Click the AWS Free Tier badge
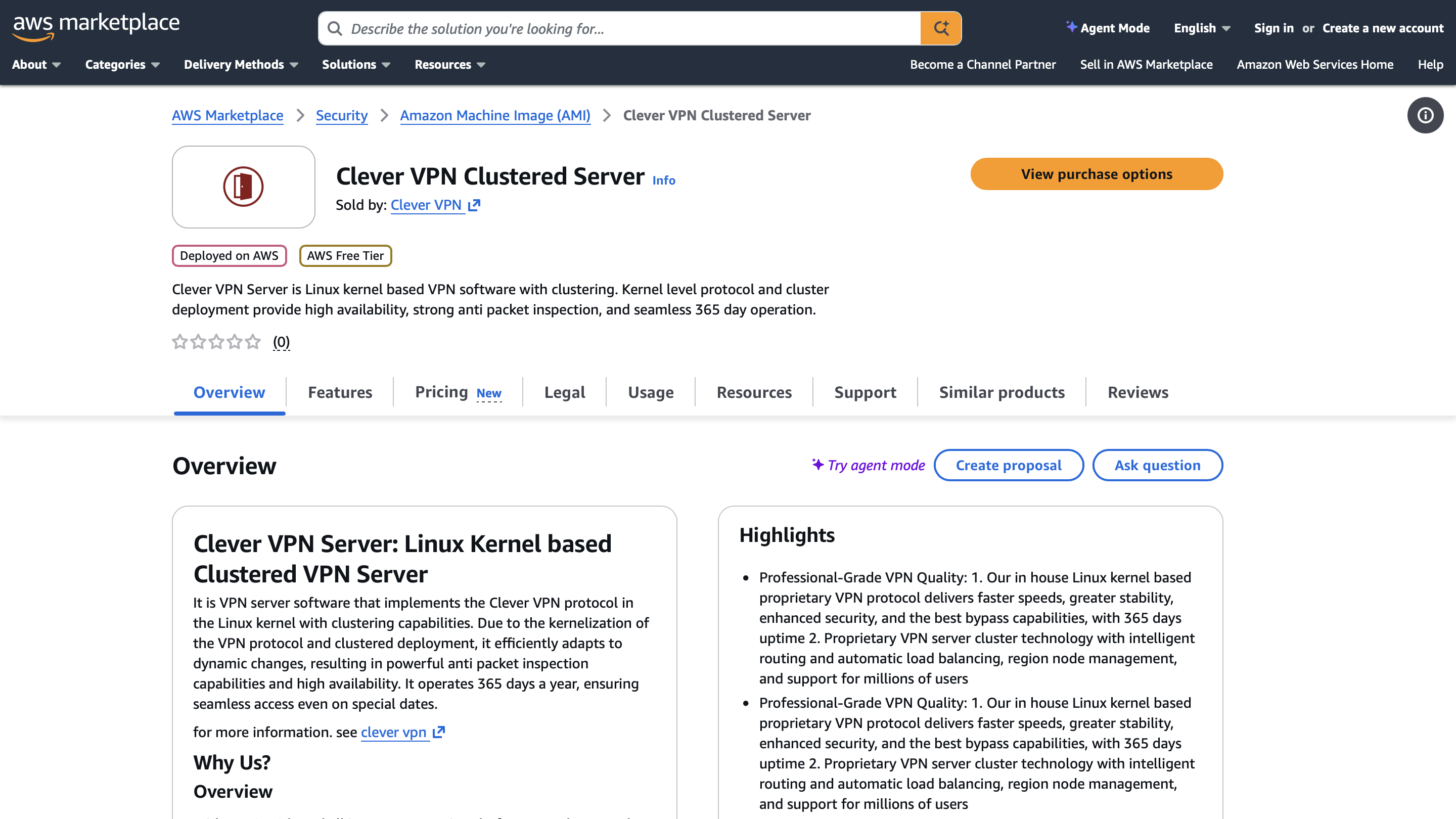This screenshot has height=819, width=1456. point(345,255)
